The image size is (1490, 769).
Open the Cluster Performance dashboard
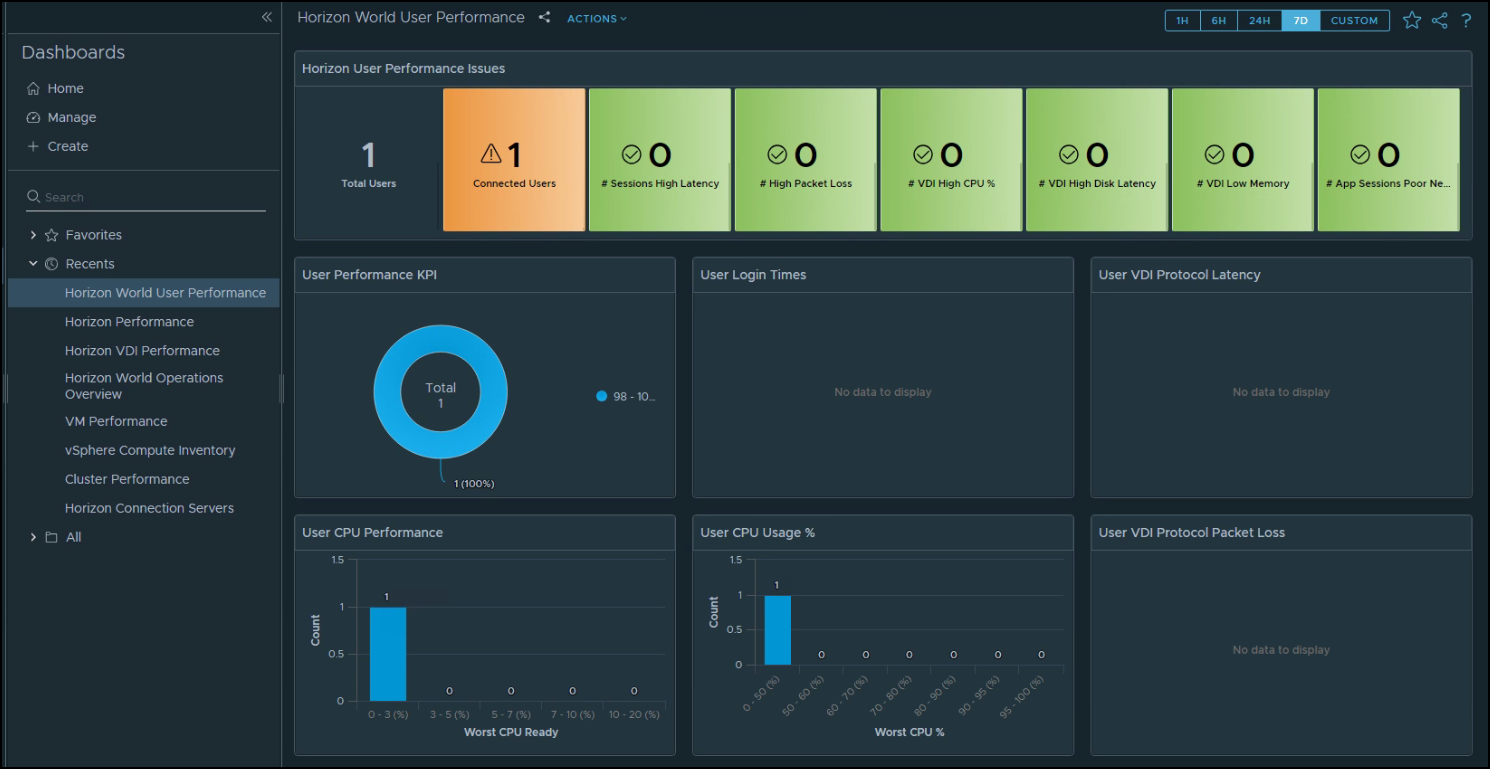127,479
